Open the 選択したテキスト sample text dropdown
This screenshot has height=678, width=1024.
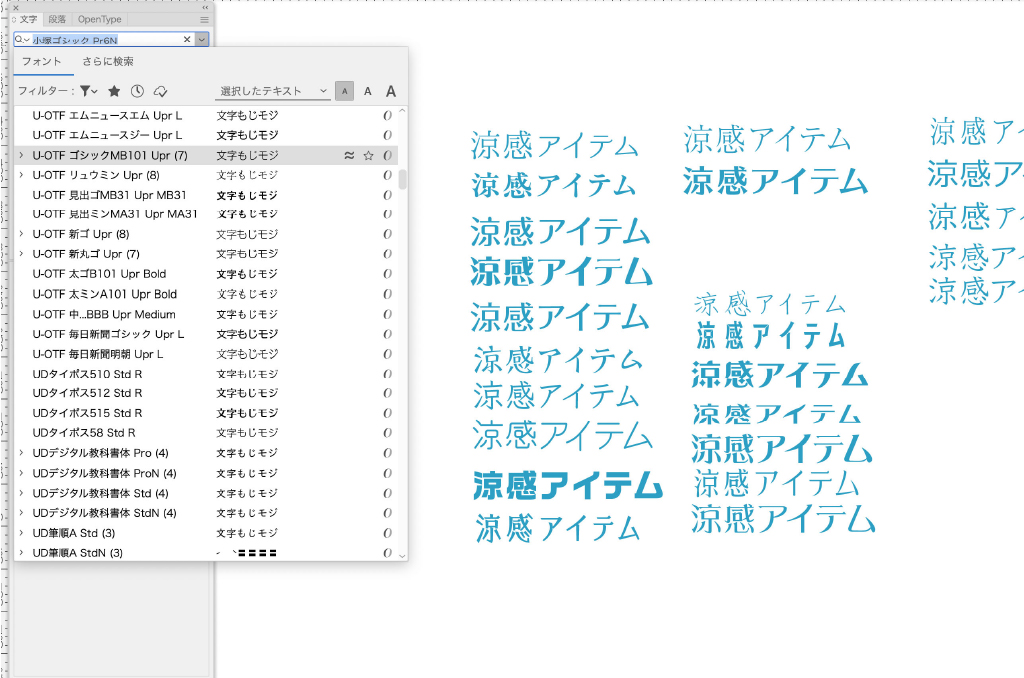(274, 91)
